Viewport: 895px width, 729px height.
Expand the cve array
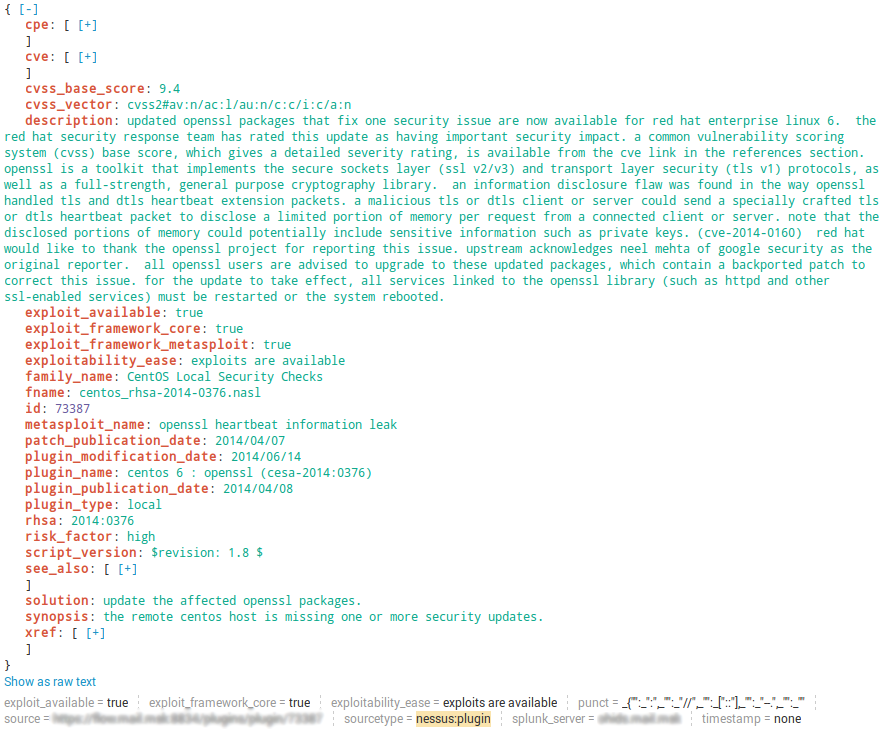(87, 57)
